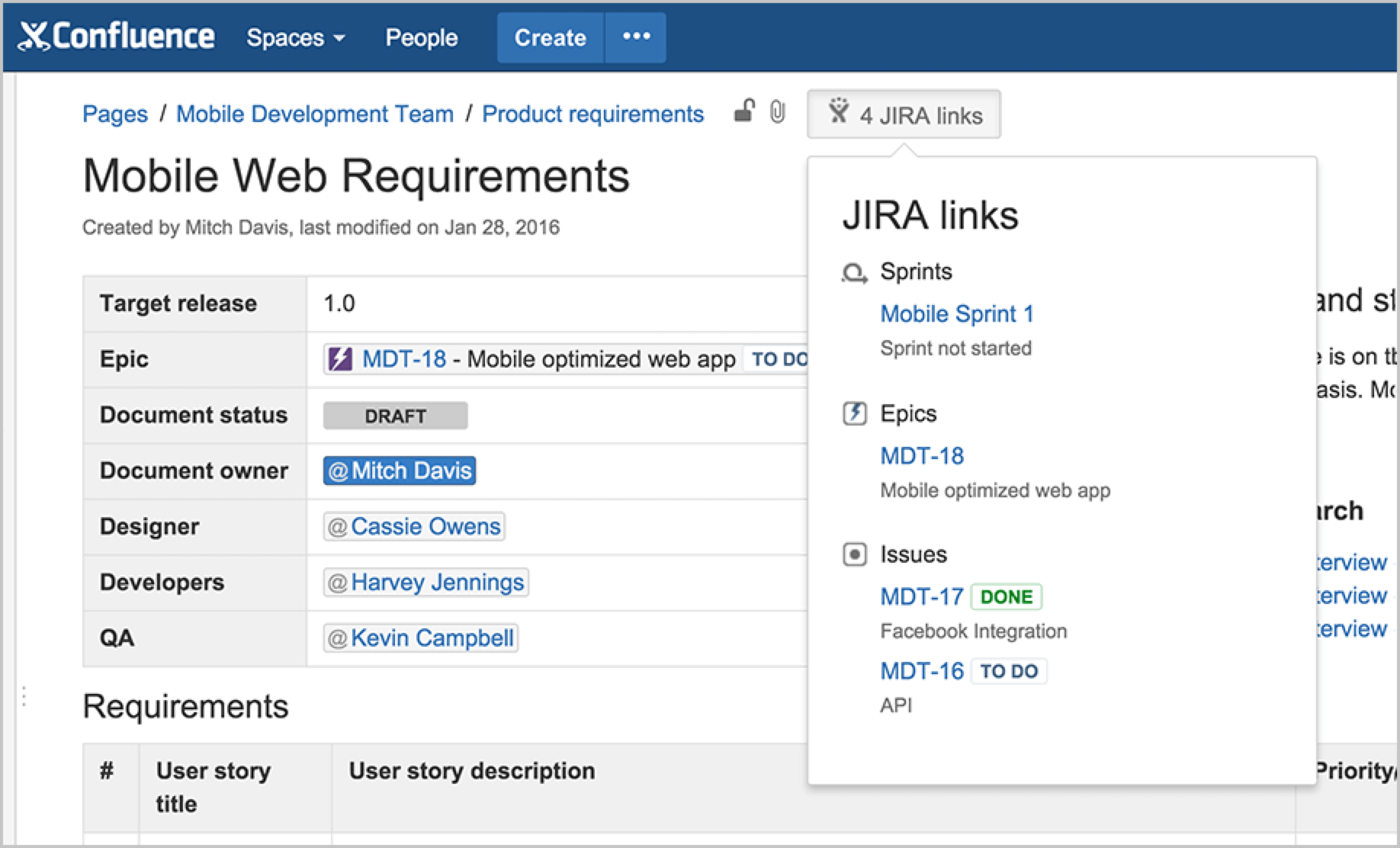Click the Create button
The height and width of the screenshot is (848, 1400).
point(550,37)
